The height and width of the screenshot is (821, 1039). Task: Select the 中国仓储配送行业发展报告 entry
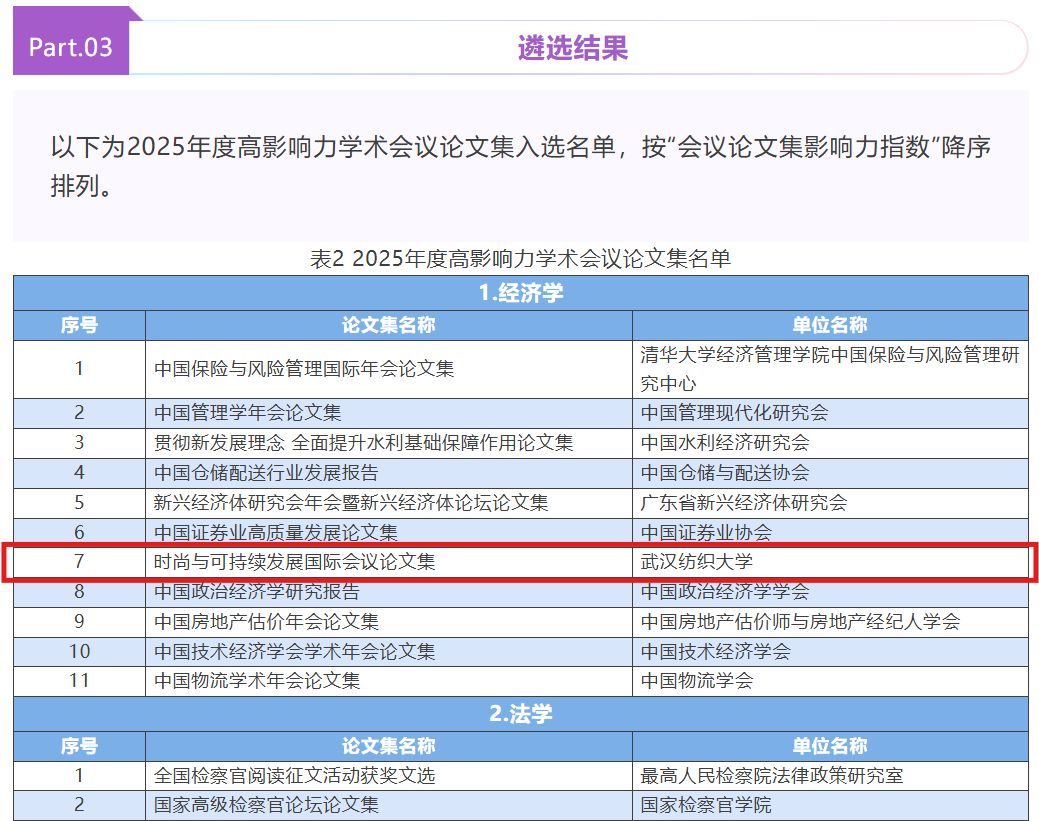266,473
